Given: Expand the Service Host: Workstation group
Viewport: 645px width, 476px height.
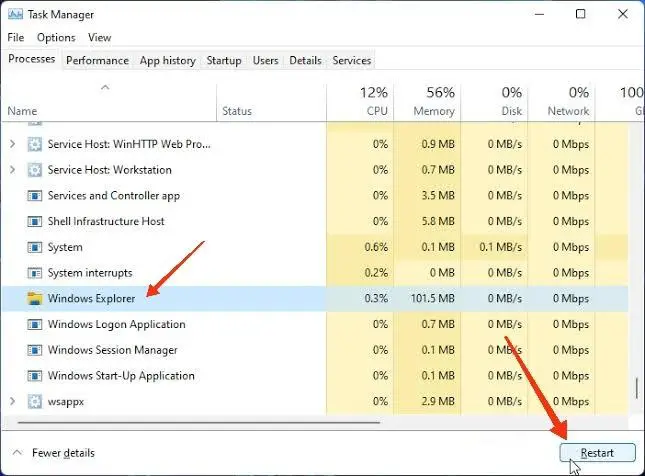Looking at the screenshot, I should click(12, 170).
